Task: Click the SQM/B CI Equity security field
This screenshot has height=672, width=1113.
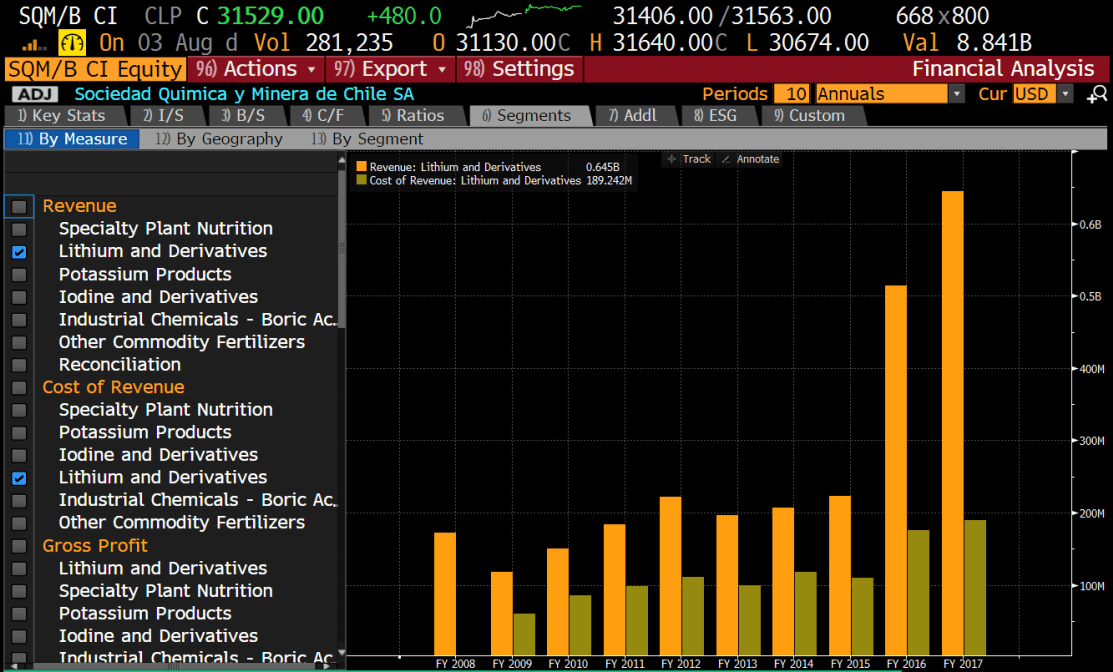Action: pos(95,69)
